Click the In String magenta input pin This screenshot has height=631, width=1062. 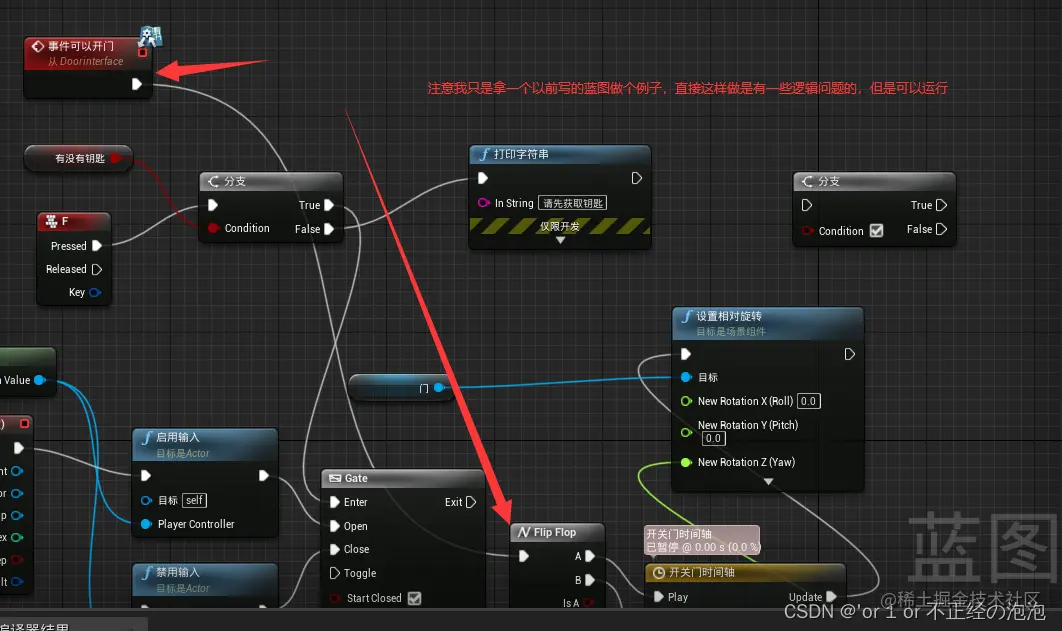click(x=484, y=202)
